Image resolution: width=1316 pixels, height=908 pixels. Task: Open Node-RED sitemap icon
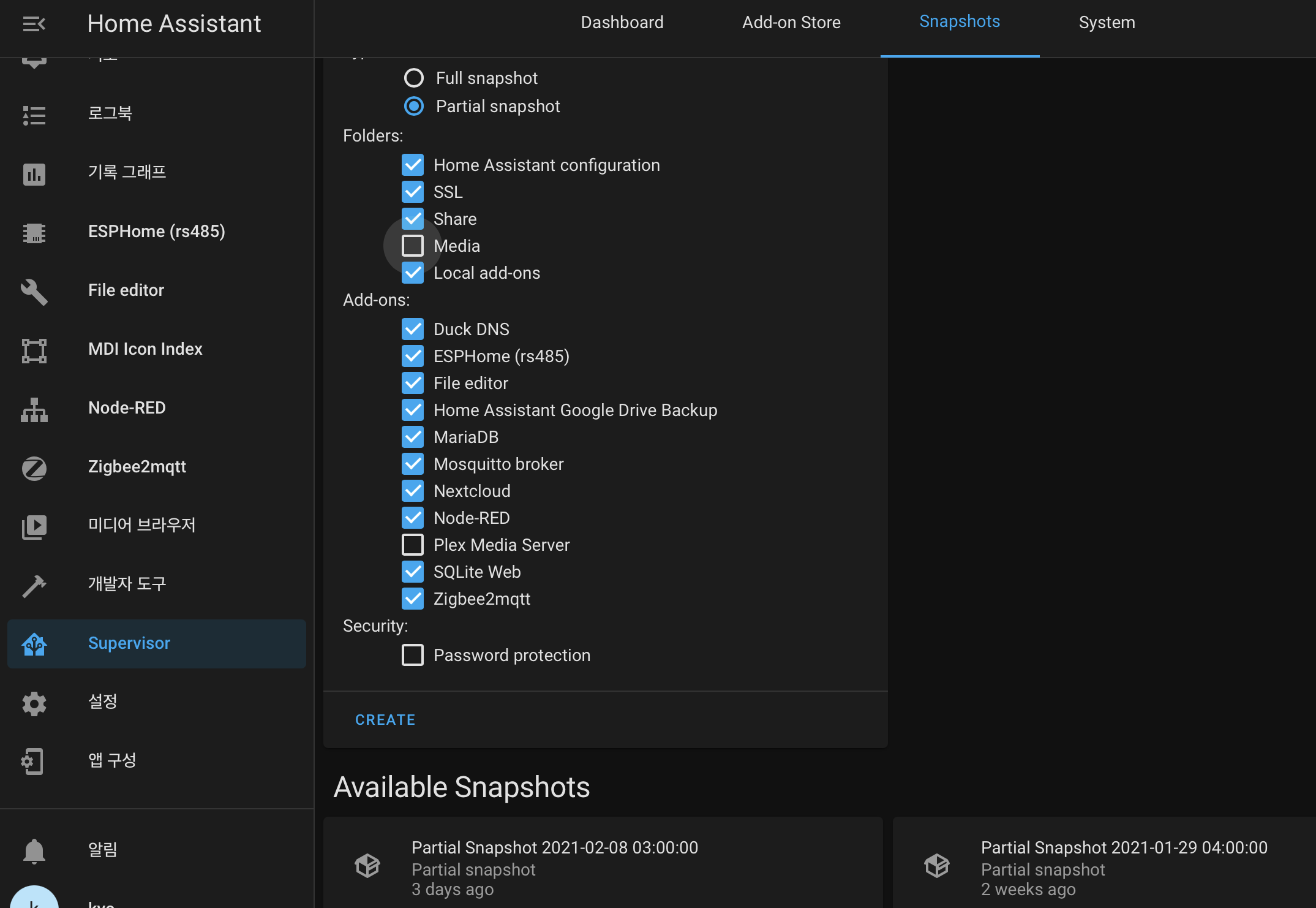pos(34,409)
